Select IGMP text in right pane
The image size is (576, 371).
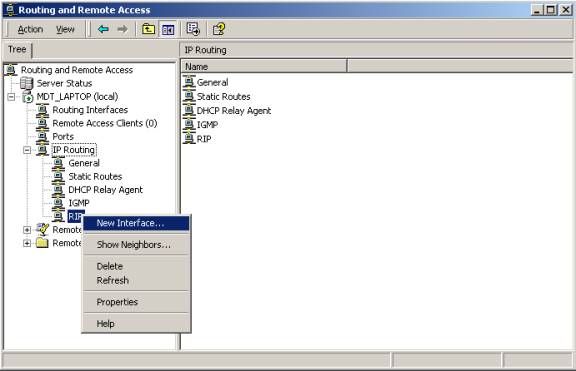pos(208,125)
